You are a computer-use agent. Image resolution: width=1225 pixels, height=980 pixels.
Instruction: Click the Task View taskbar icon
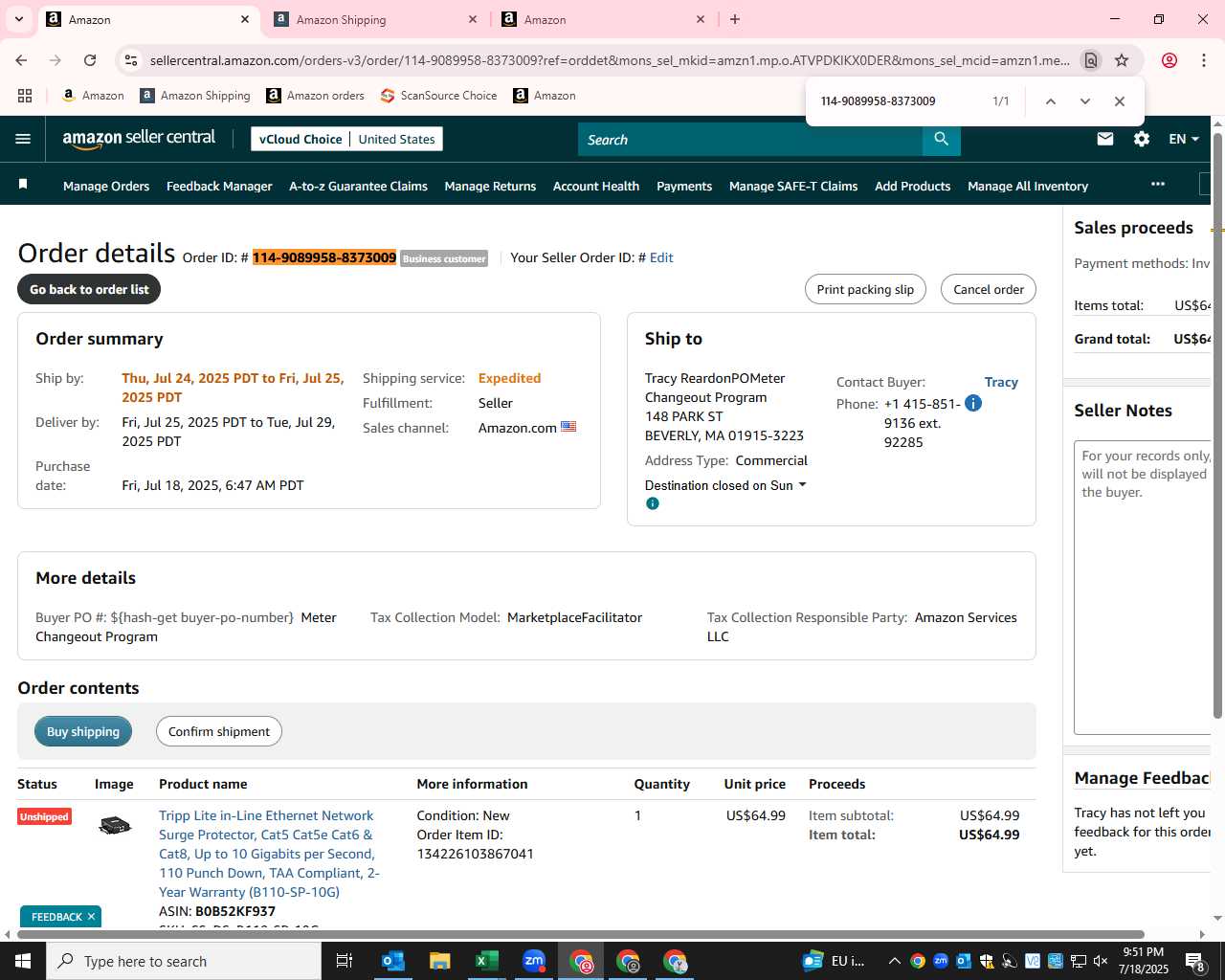pos(345,961)
